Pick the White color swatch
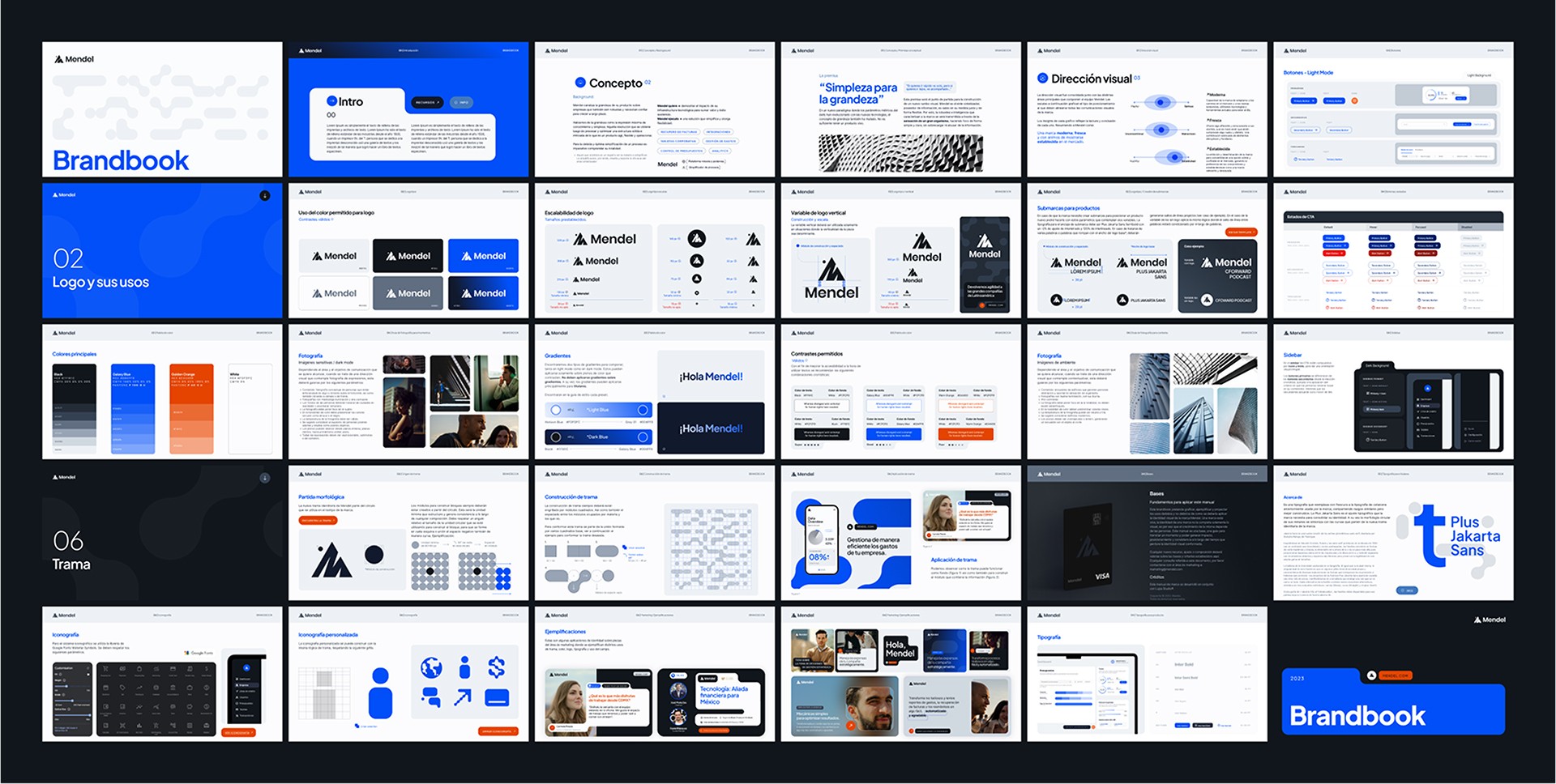1556x784 pixels. click(x=250, y=409)
